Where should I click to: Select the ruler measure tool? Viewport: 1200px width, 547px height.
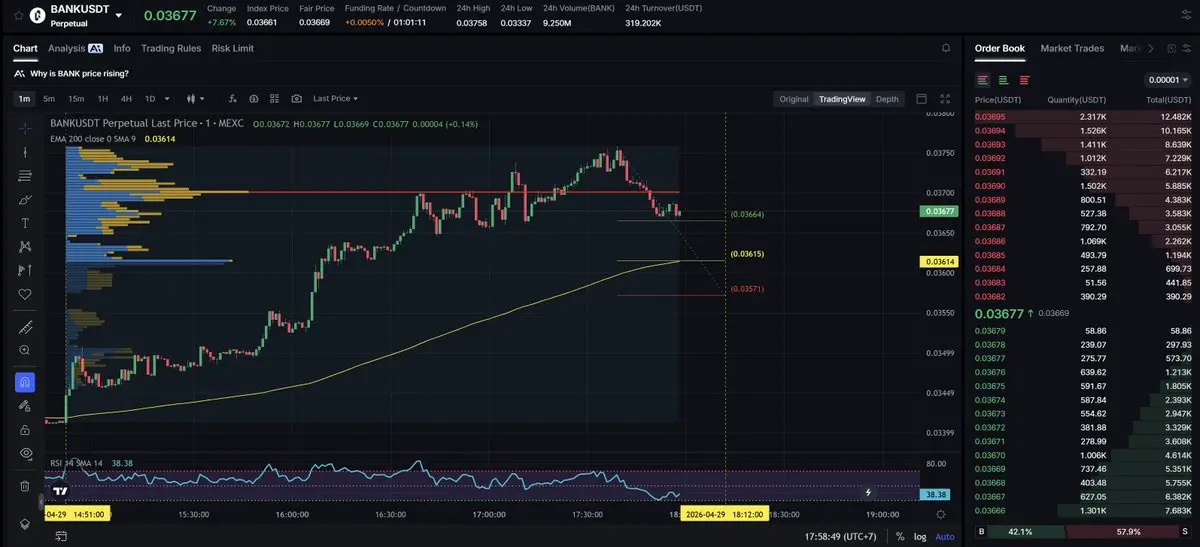(25, 327)
